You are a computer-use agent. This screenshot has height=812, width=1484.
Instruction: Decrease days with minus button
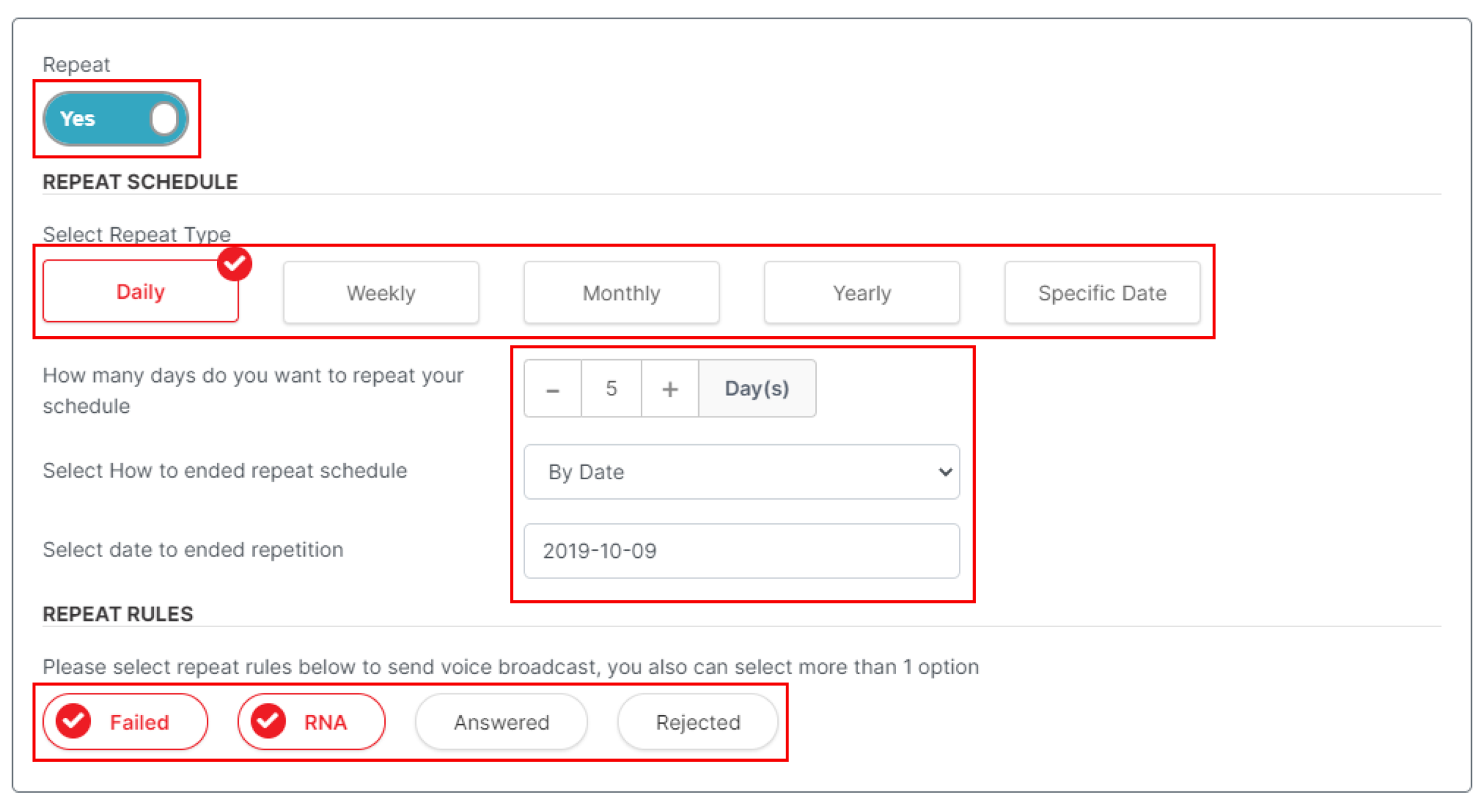(553, 389)
